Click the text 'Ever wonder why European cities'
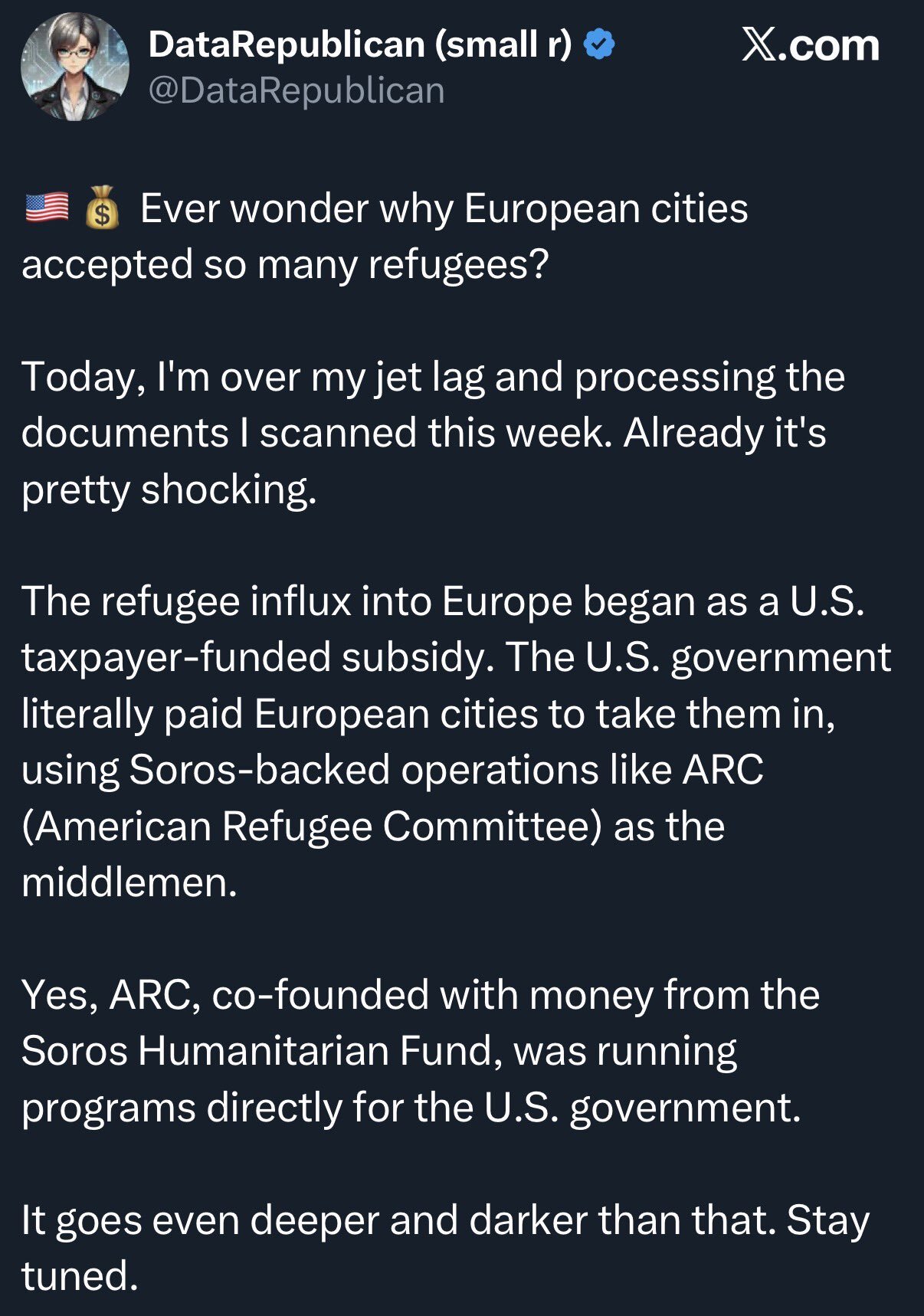The height and width of the screenshot is (1316, 924). click(x=444, y=208)
